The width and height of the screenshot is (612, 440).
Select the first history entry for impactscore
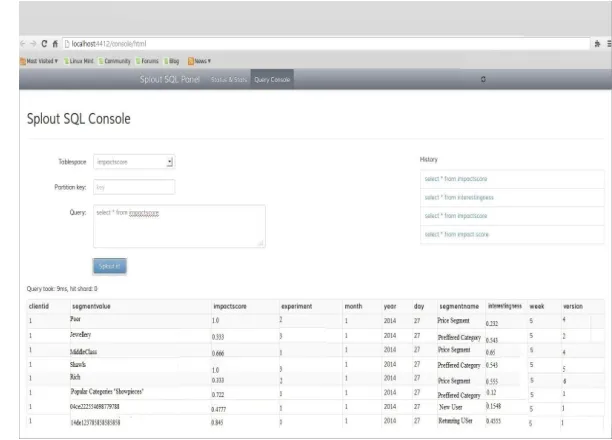coord(512,179)
